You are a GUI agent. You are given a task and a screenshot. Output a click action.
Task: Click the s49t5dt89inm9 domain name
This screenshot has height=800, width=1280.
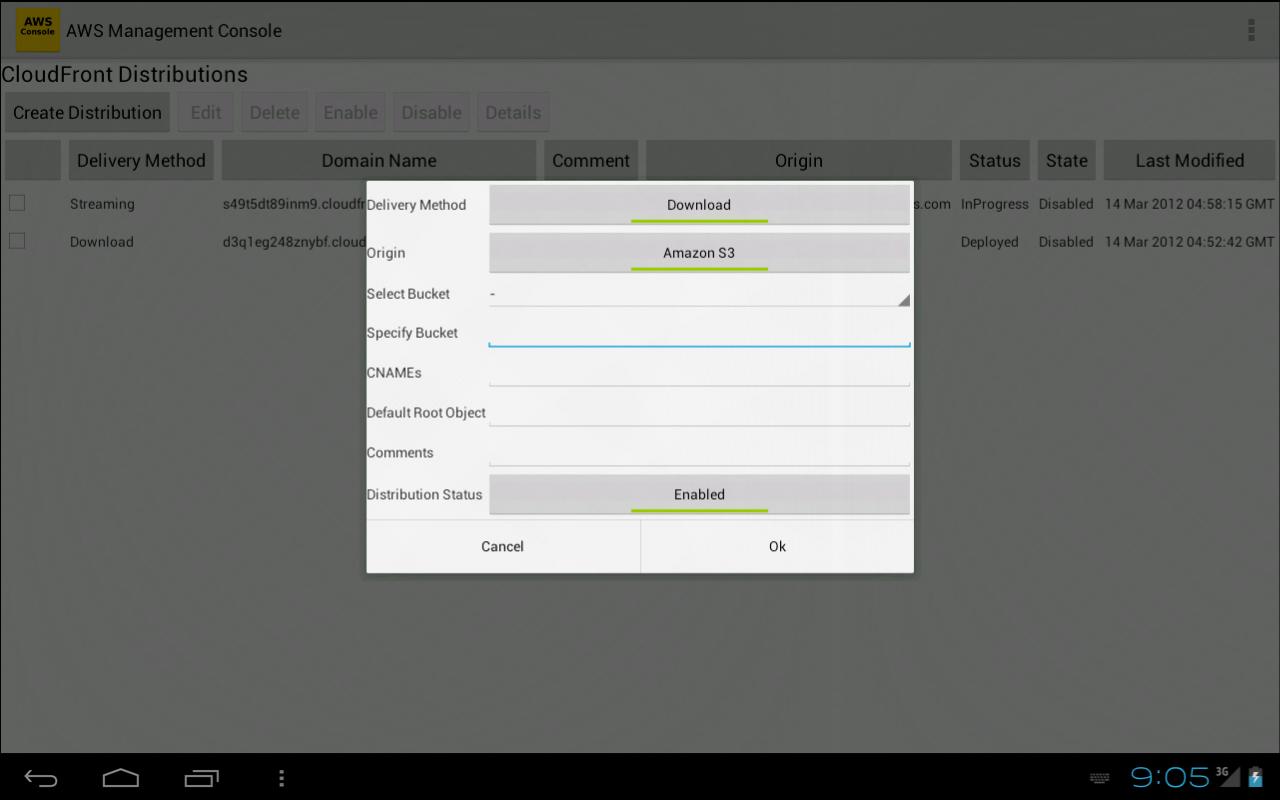294,204
